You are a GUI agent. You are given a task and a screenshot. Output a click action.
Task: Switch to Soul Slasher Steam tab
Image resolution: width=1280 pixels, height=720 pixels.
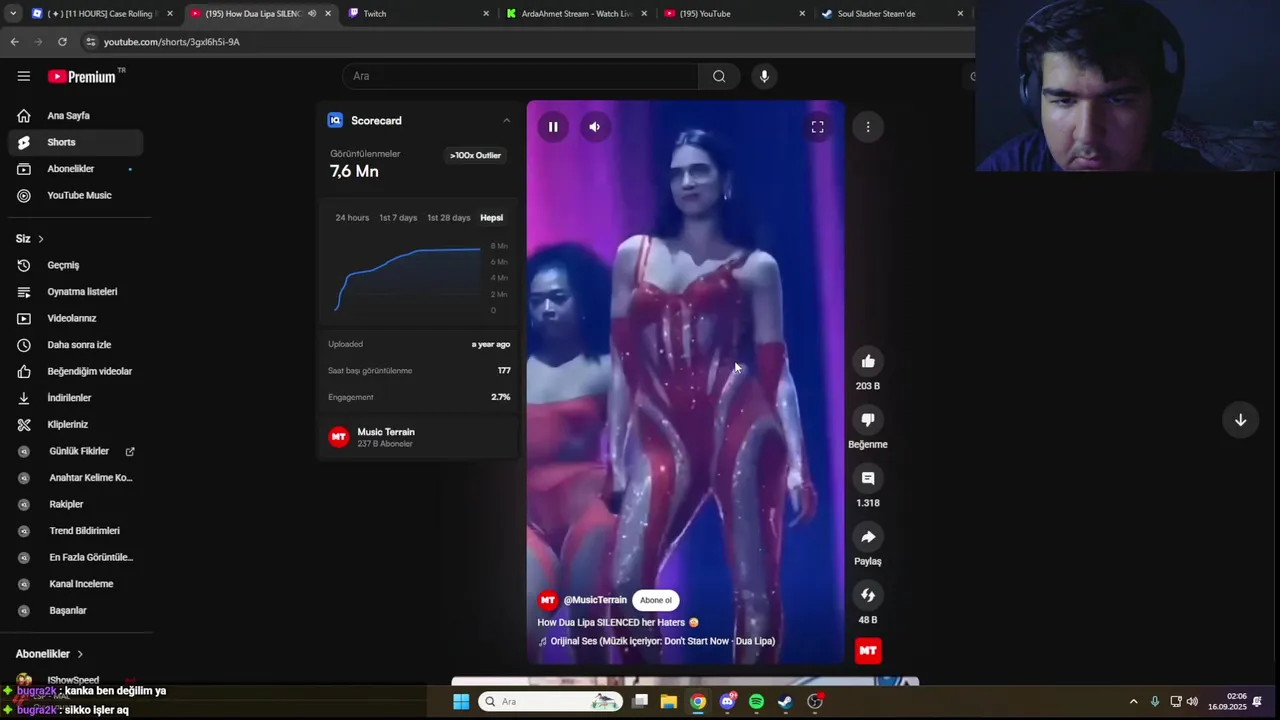click(x=893, y=14)
